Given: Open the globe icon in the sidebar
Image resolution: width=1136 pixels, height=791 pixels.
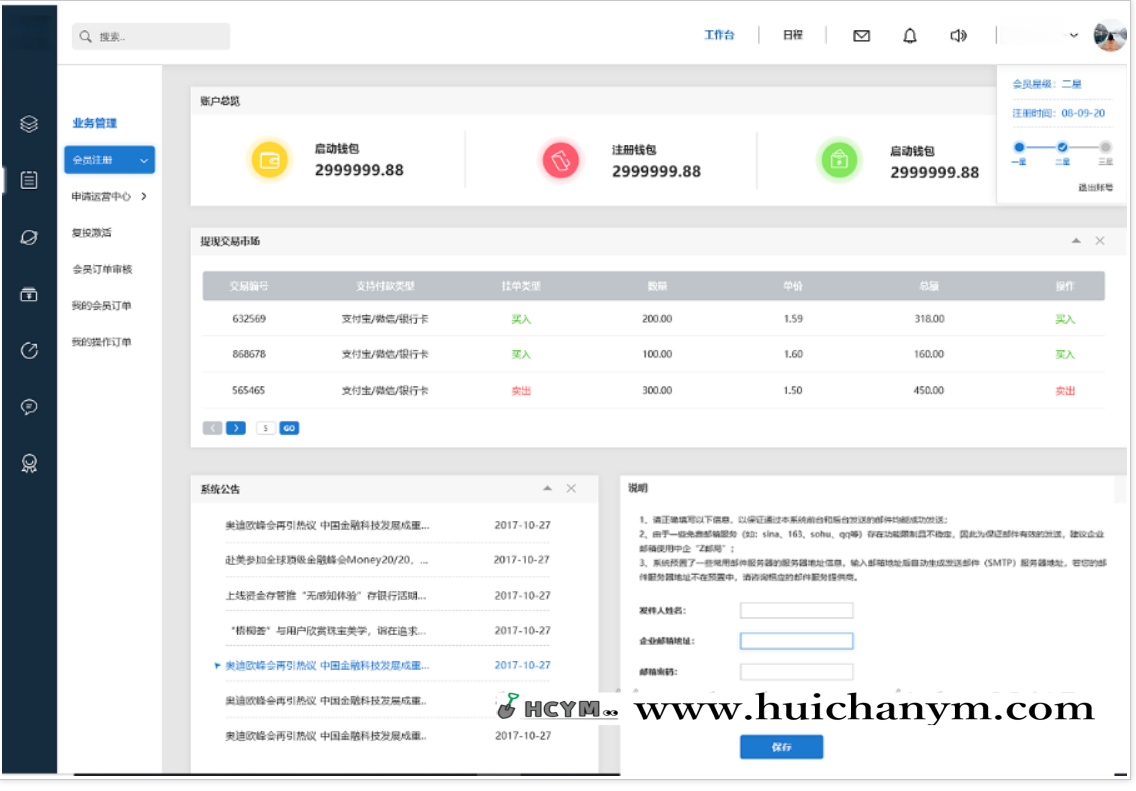Looking at the screenshot, I should tap(29, 237).
